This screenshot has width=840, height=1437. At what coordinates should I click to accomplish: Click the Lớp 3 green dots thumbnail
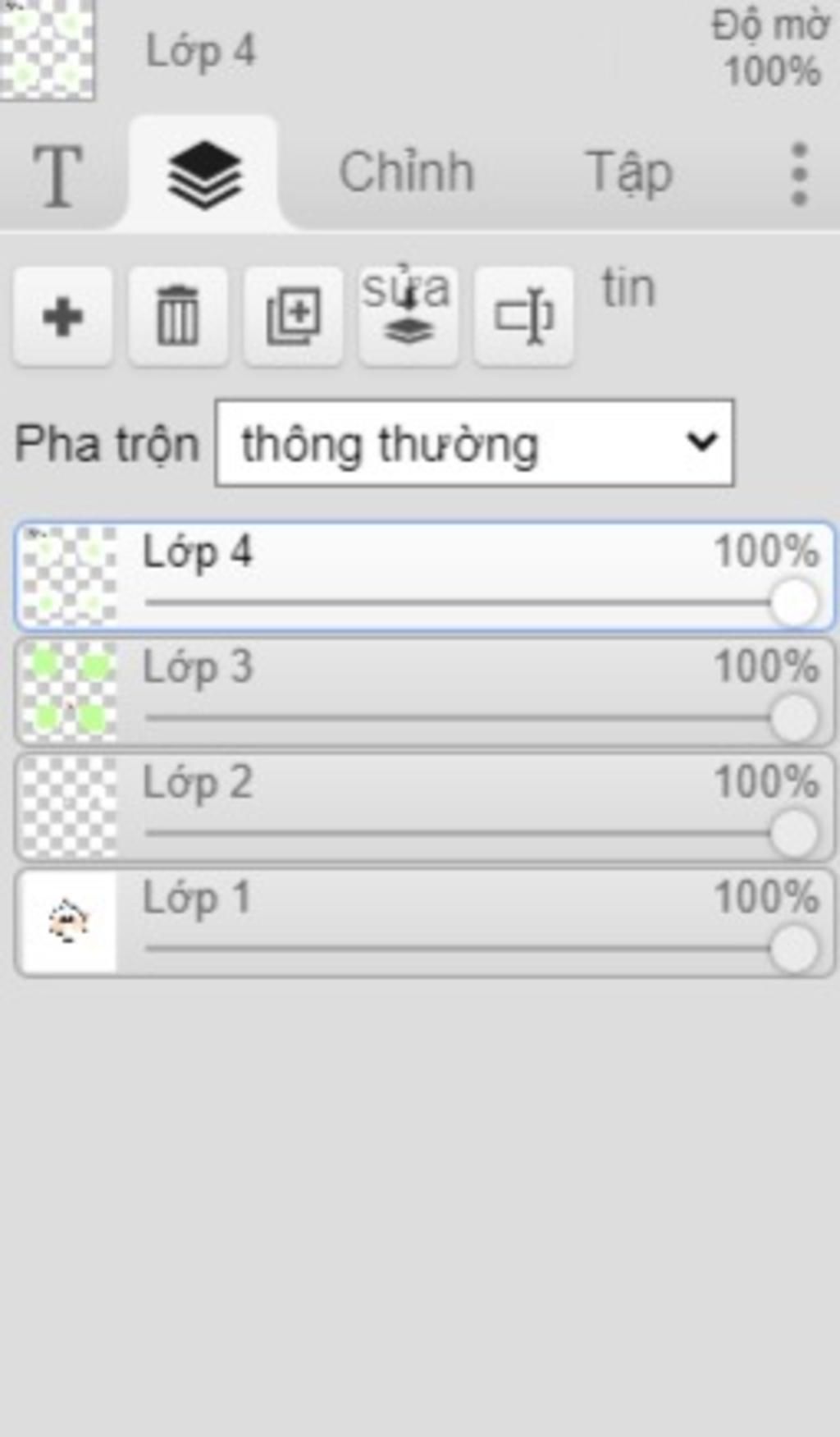(x=69, y=692)
